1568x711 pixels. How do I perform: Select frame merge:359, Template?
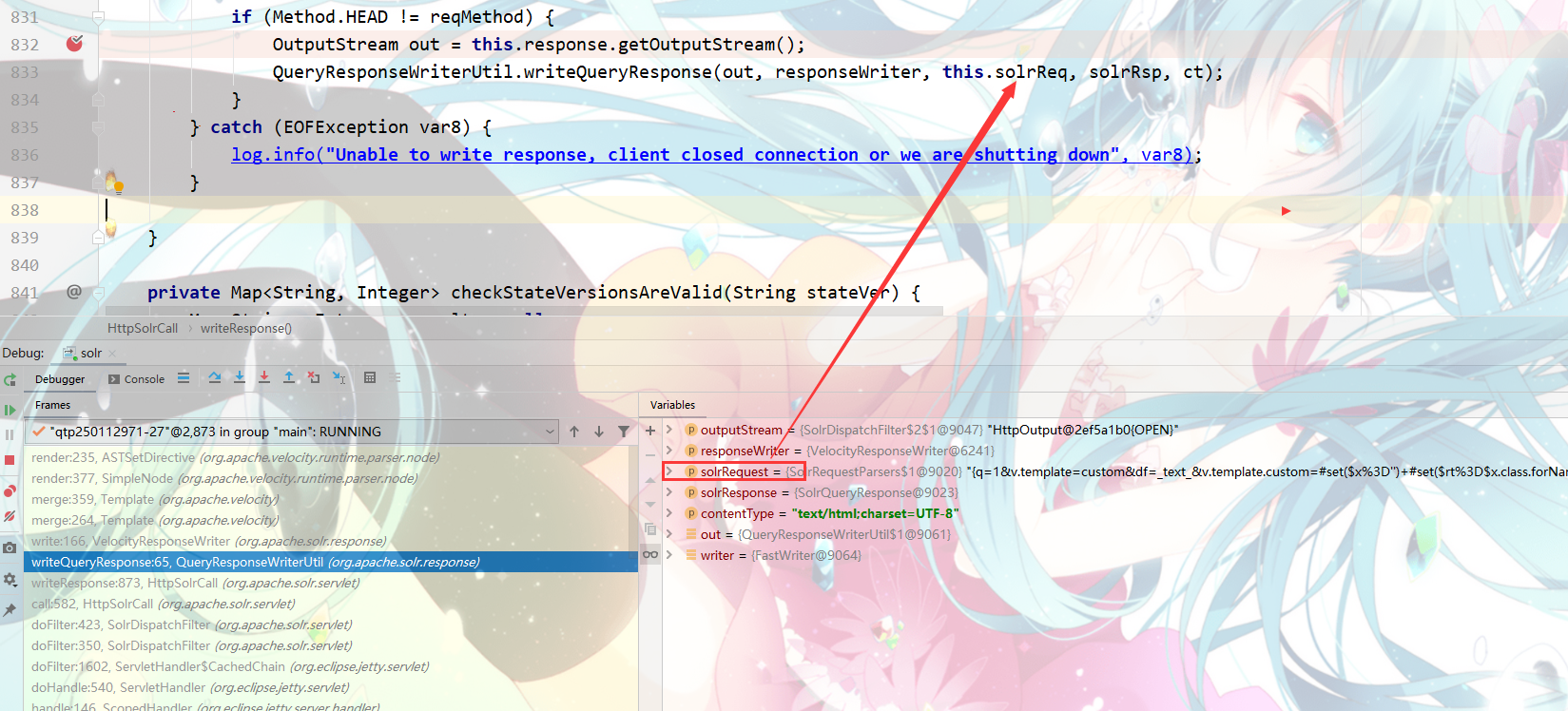click(331, 499)
